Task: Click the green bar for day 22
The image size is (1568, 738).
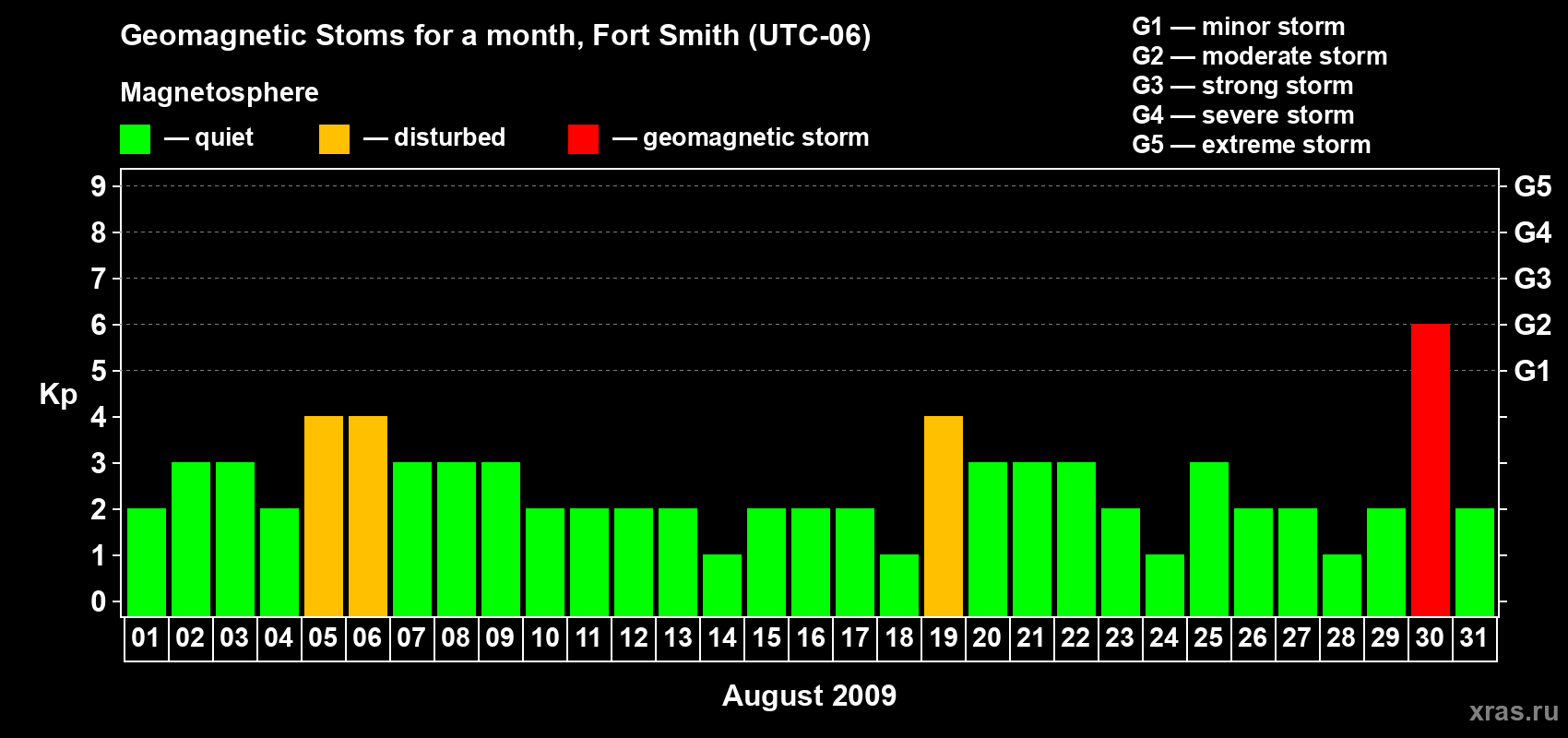Action: 1075,540
